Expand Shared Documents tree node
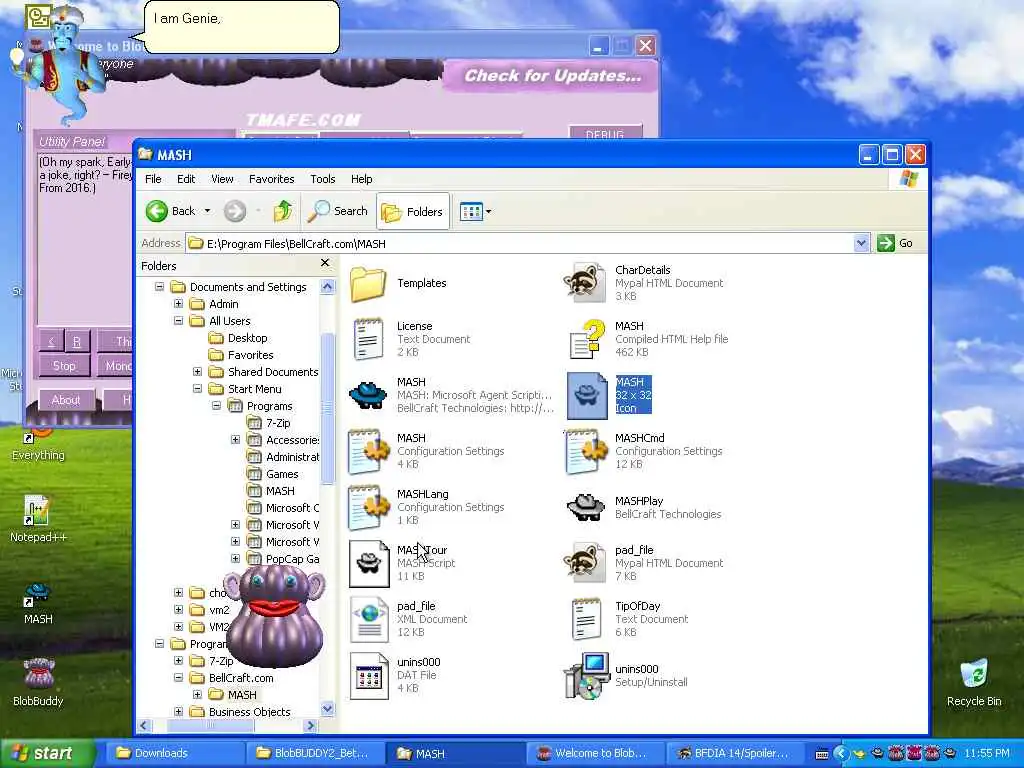1024x768 pixels. click(x=197, y=372)
